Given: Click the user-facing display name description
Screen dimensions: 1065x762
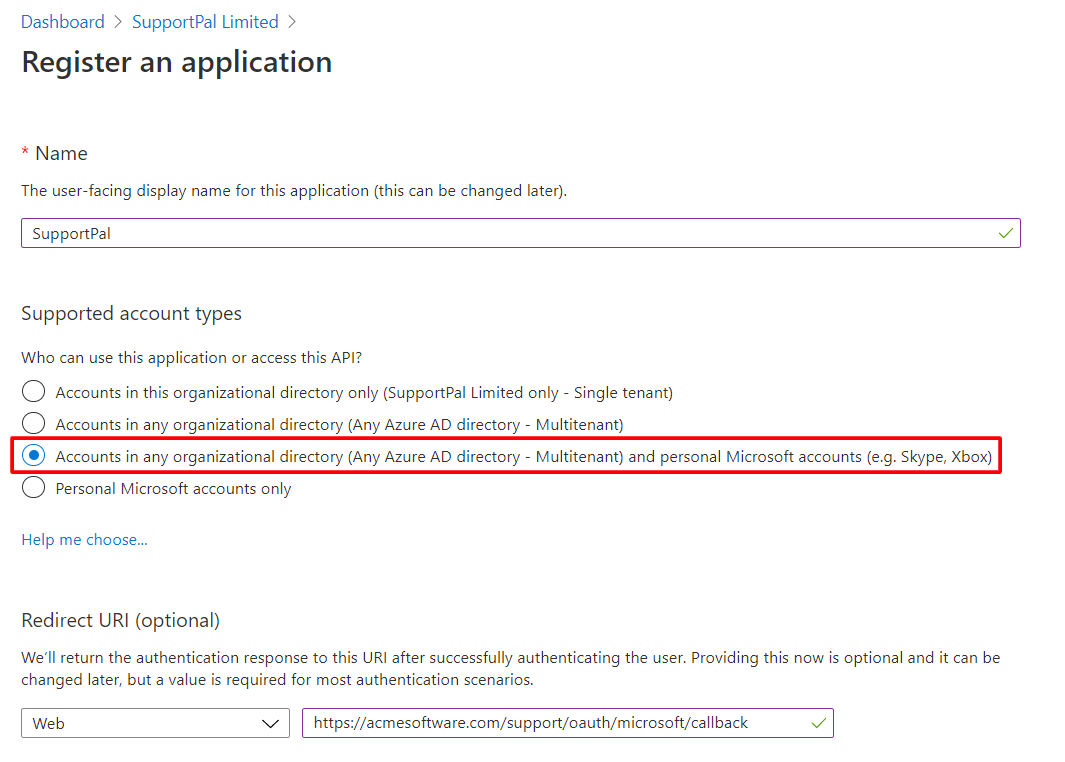Looking at the screenshot, I should [294, 191].
